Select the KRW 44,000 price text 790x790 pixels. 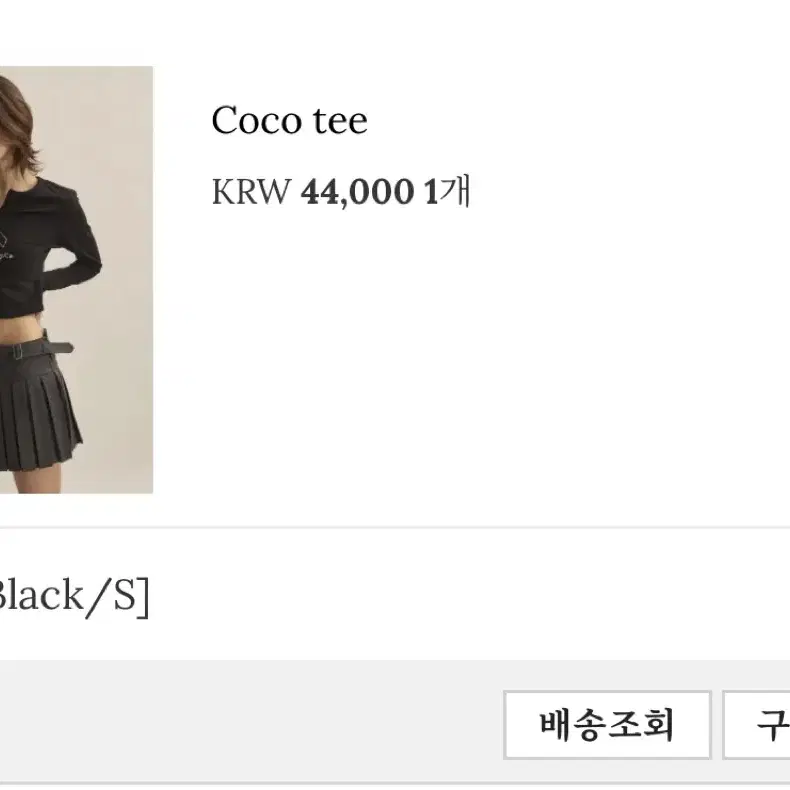coord(312,191)
